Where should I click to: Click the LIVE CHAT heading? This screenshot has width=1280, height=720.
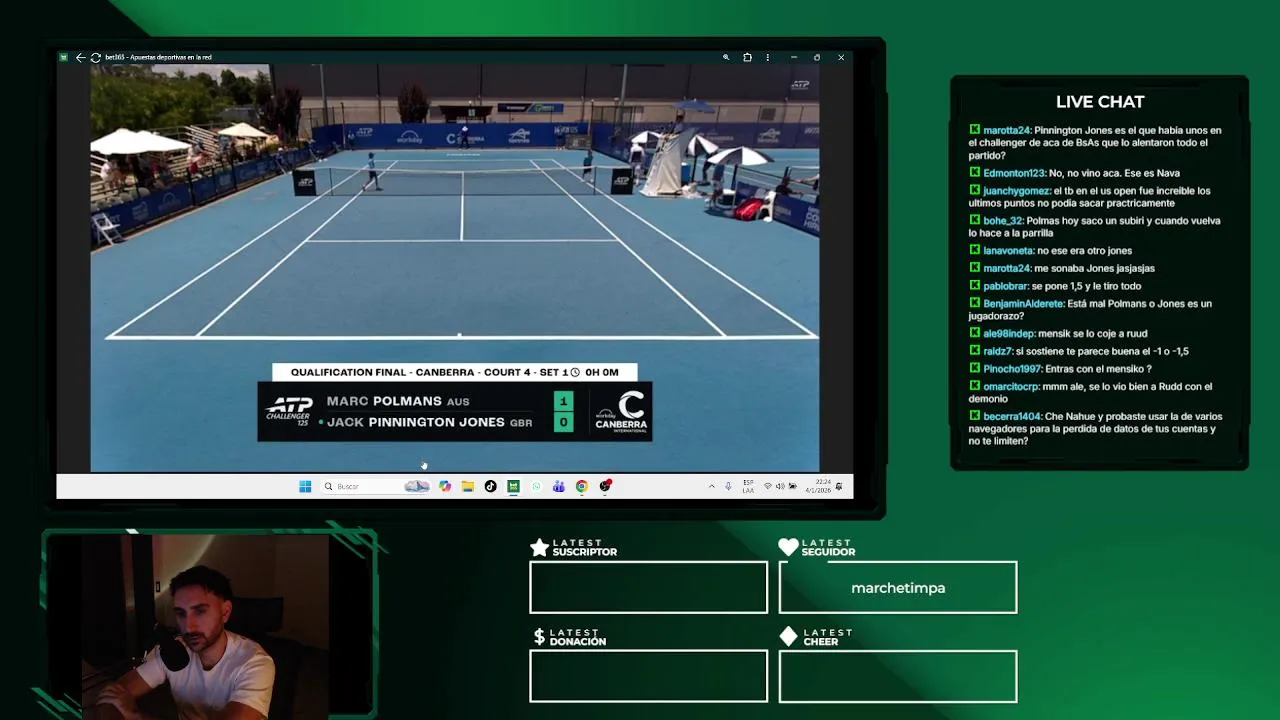click(x=1100, y=102)
